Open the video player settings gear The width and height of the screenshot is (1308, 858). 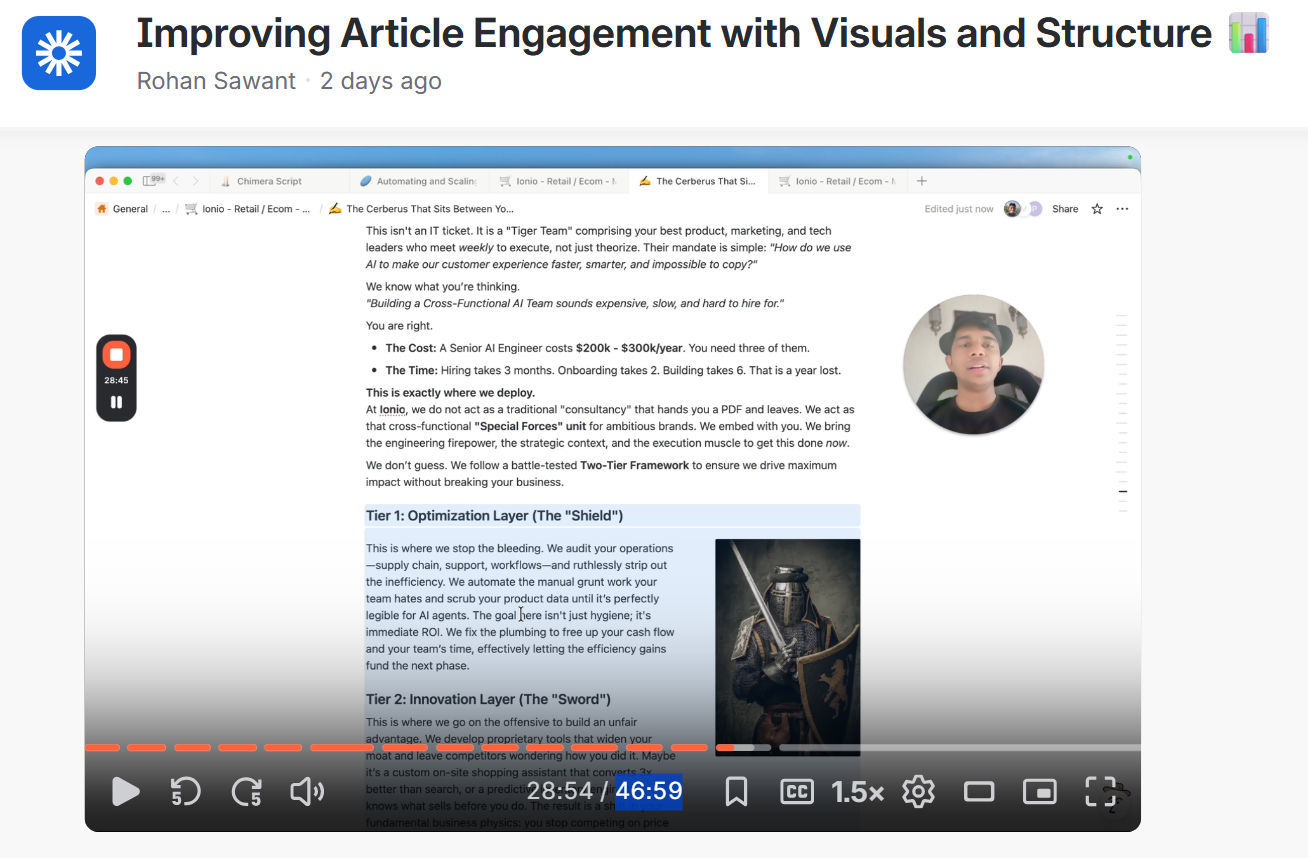tap(918, 791)
